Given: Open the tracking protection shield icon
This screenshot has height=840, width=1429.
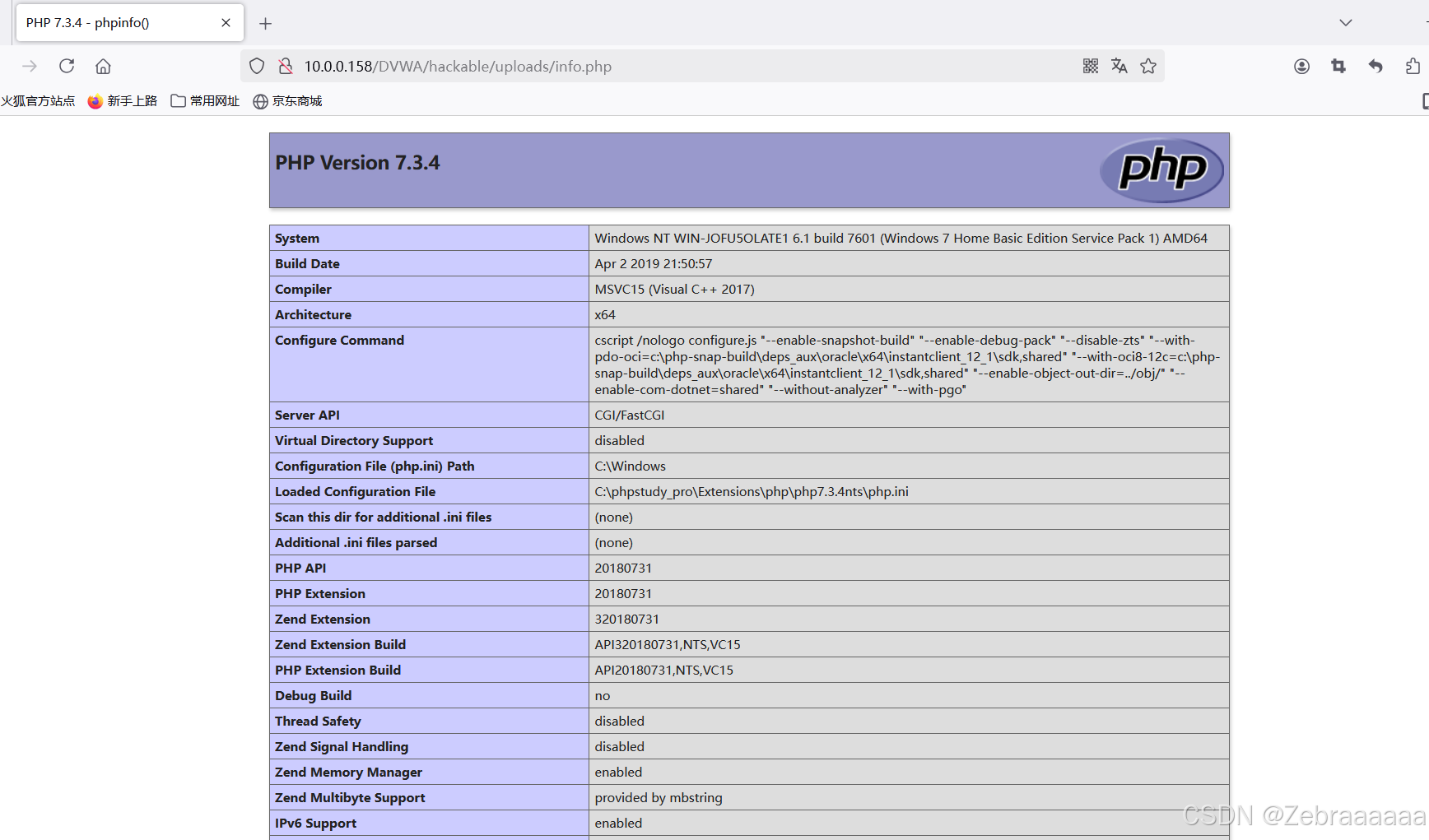Looking at the screenshot, I should (257, 66).
